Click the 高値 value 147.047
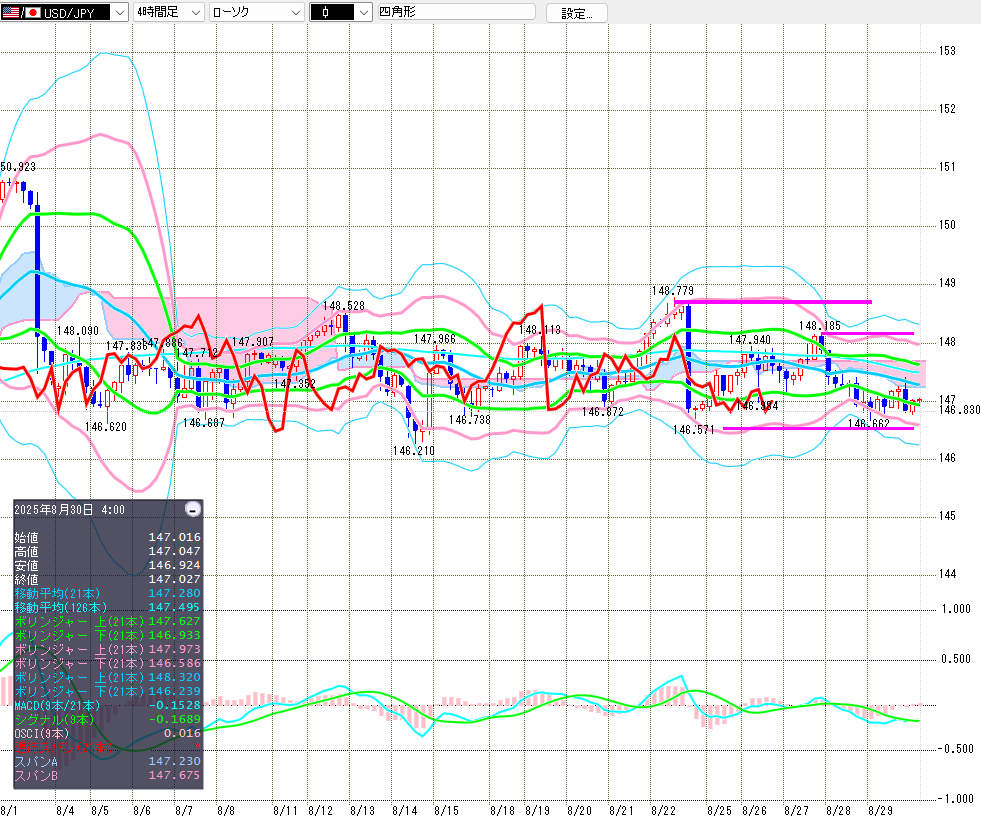 tap(175, 551)
